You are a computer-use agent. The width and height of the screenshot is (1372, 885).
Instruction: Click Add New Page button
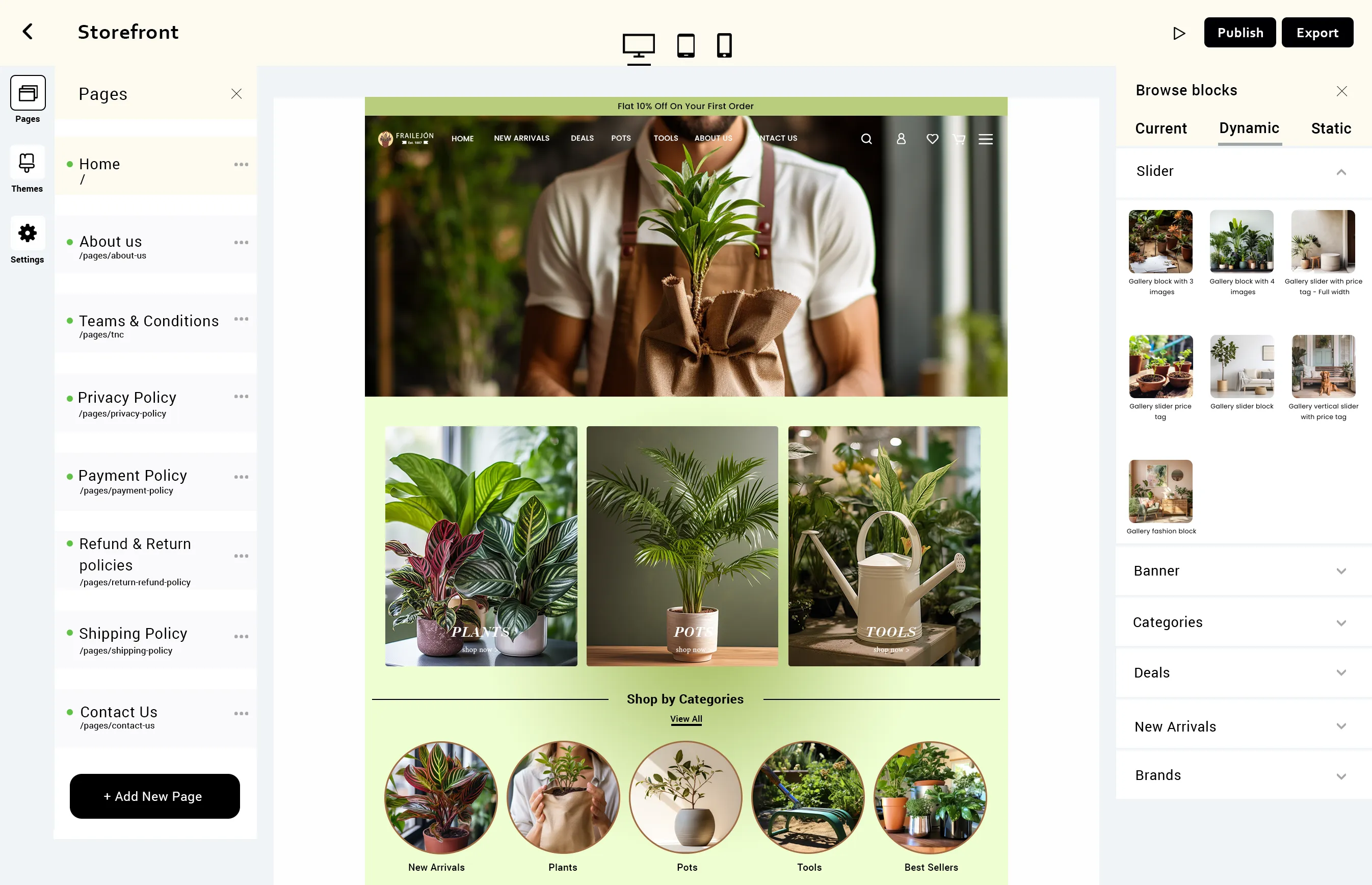click(155, 796)
